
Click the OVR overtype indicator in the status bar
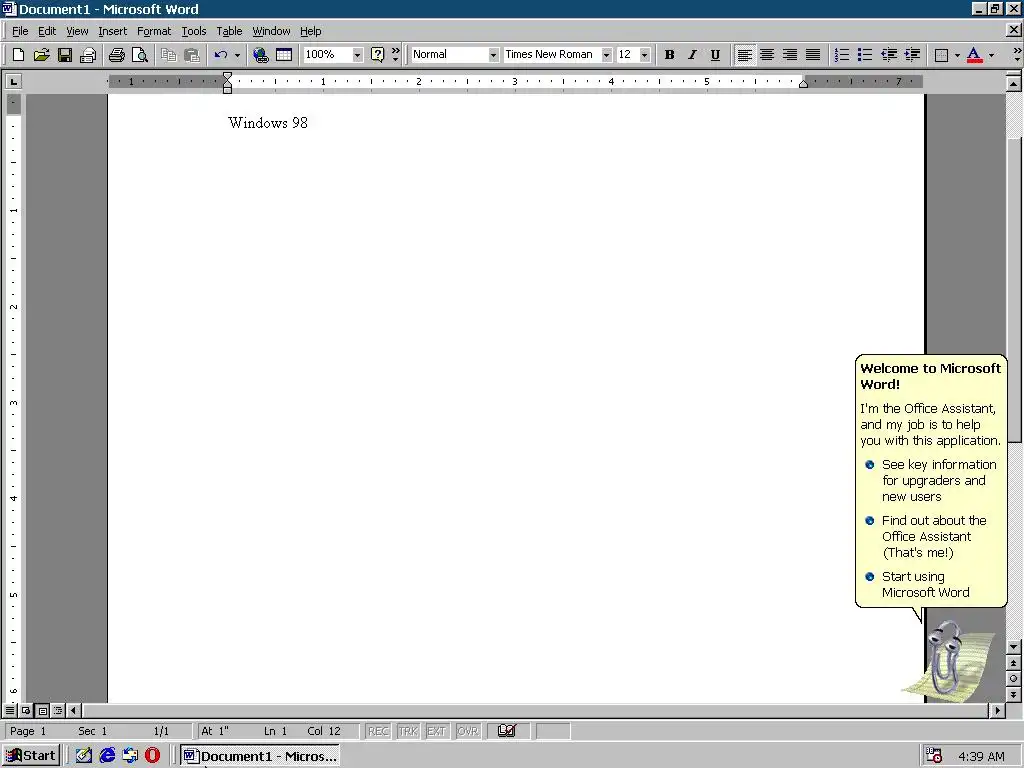[468, 731]
